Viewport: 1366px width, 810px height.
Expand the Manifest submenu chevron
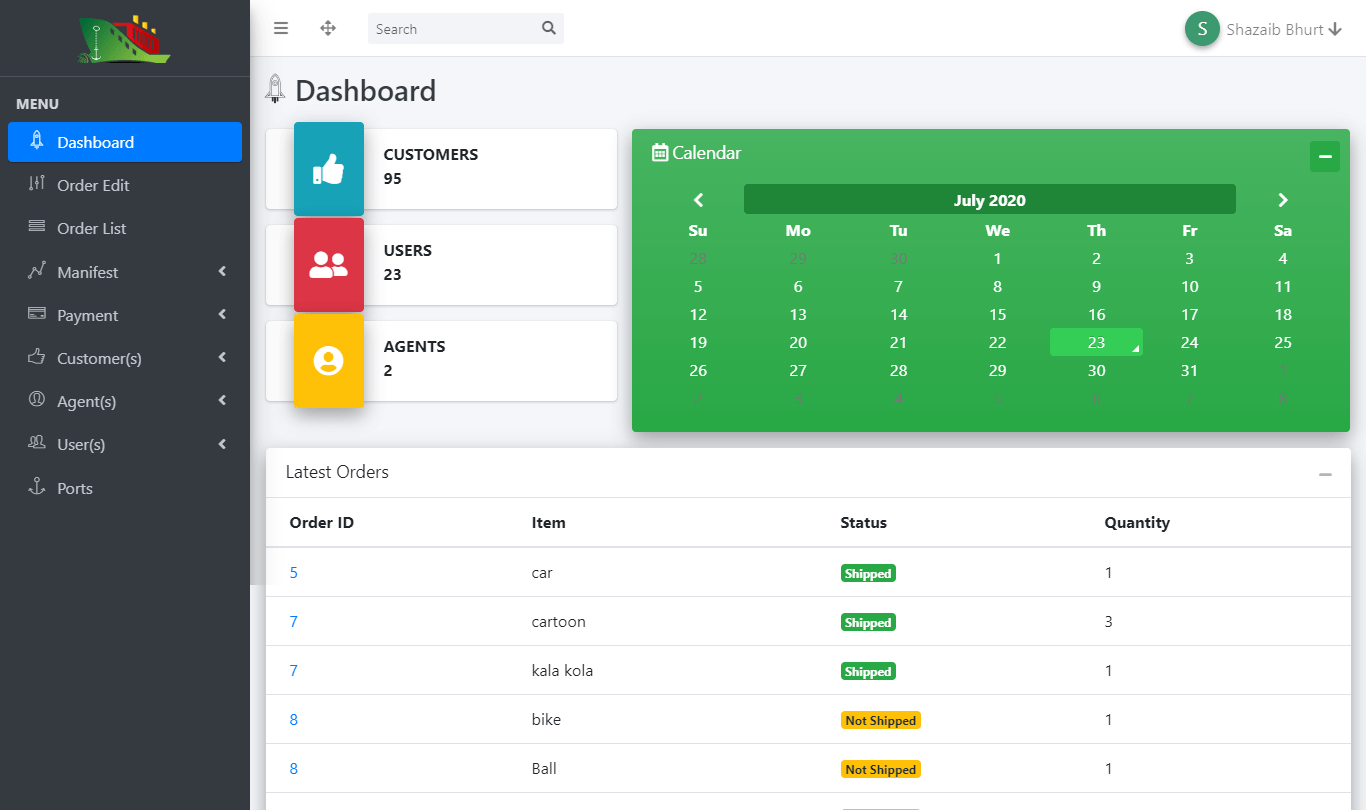coord(222,271)
